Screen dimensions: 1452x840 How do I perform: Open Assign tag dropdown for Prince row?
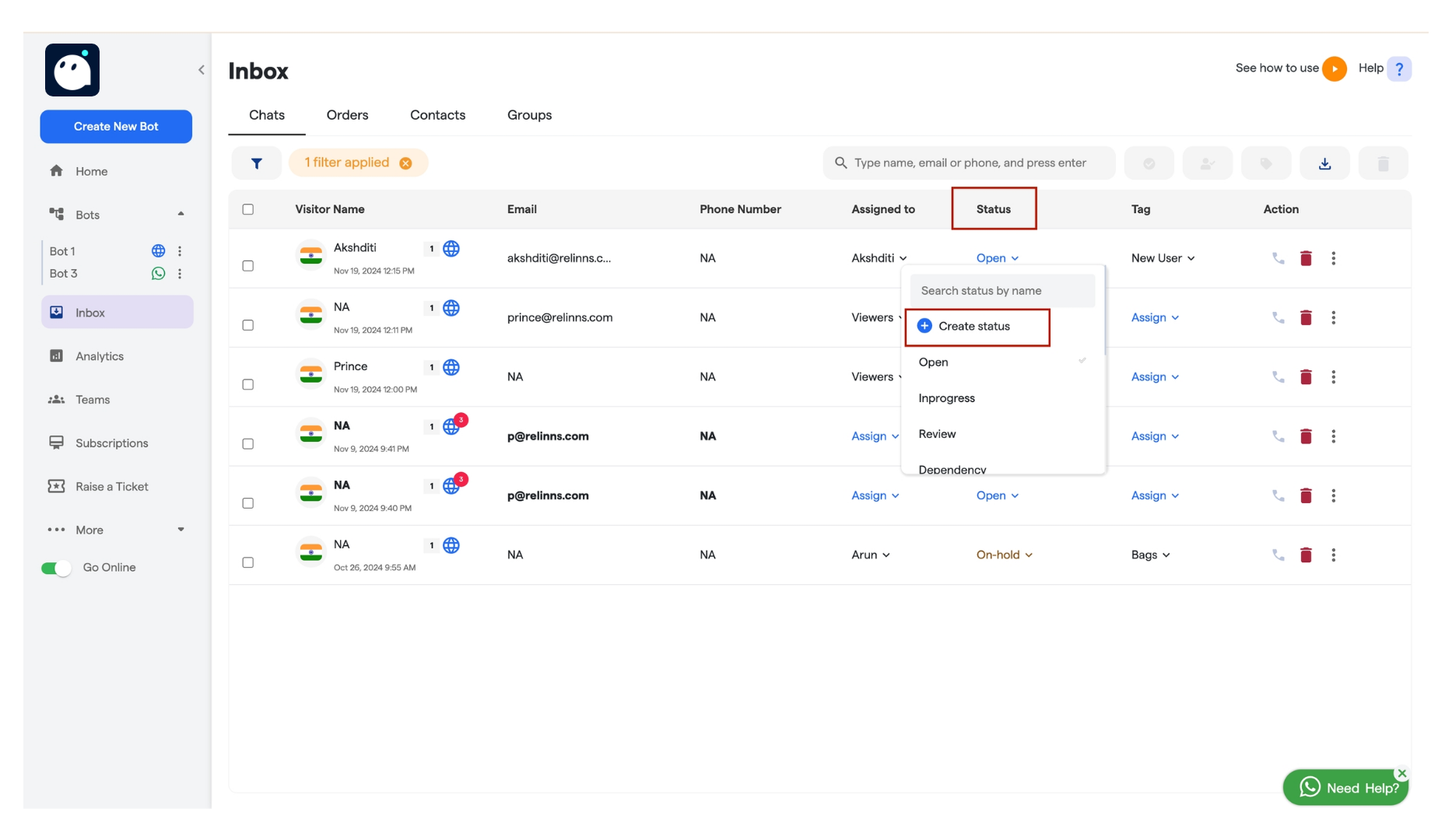pos(1155,377)
